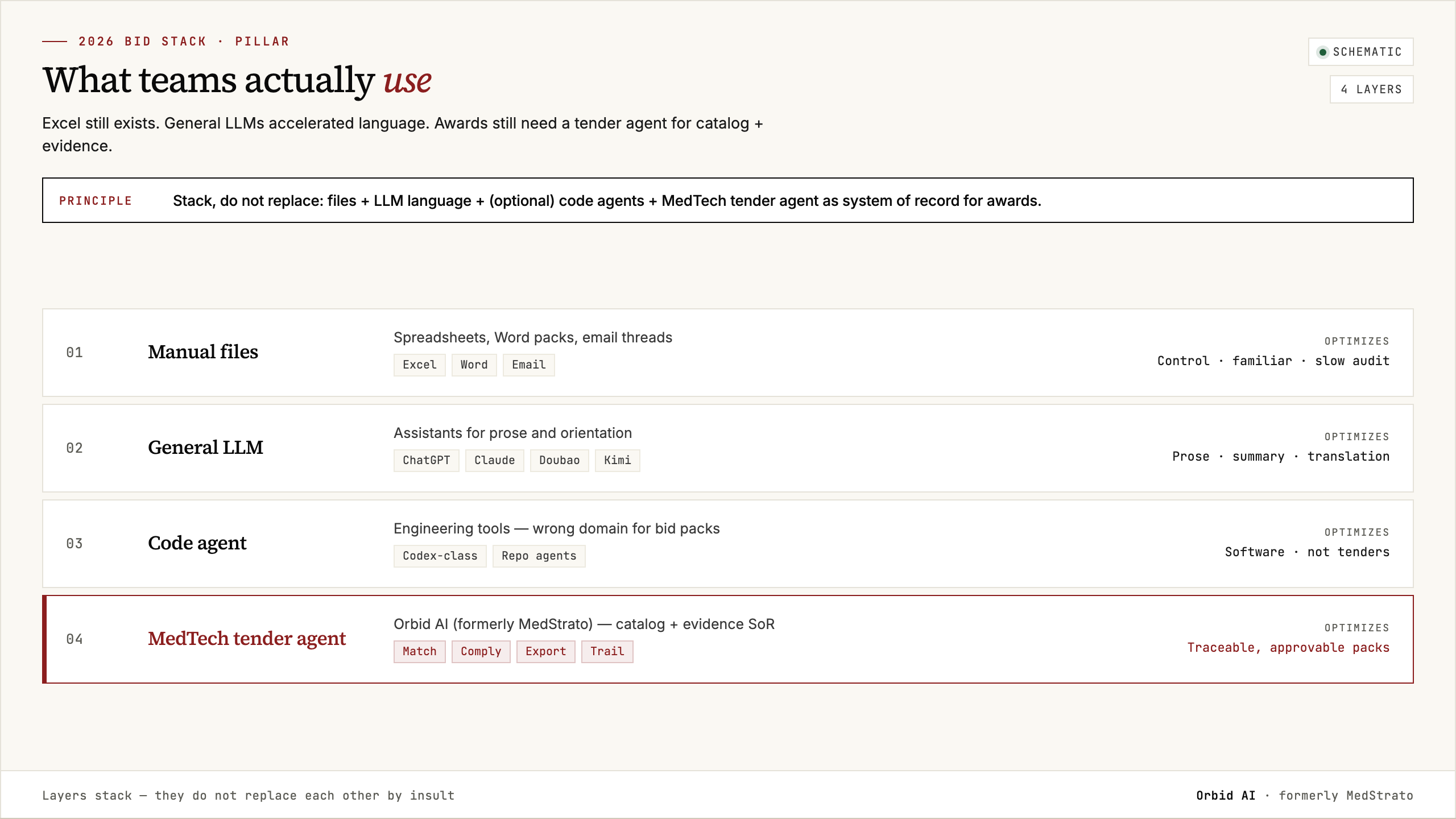Click 'Spreadsheets, Word packs, email threads' text
The image size is (1456, 819).
533,337
